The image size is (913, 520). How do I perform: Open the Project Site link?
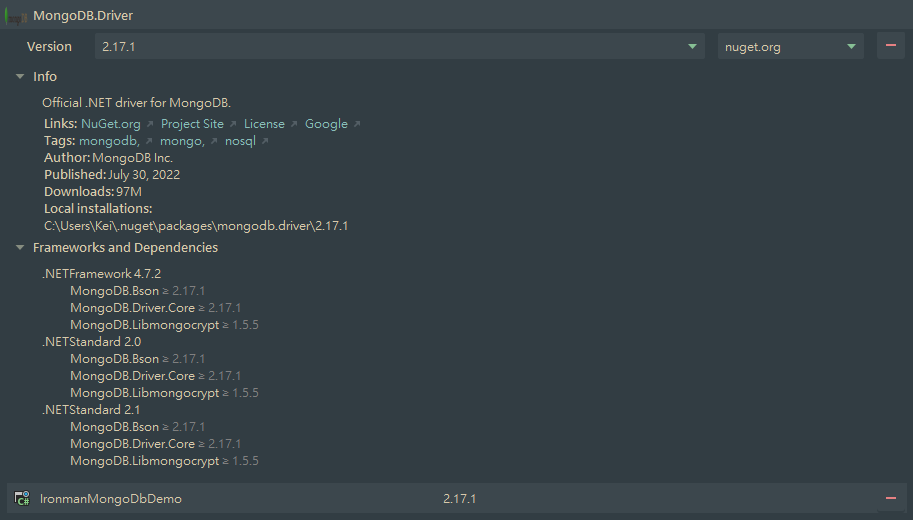192,124
